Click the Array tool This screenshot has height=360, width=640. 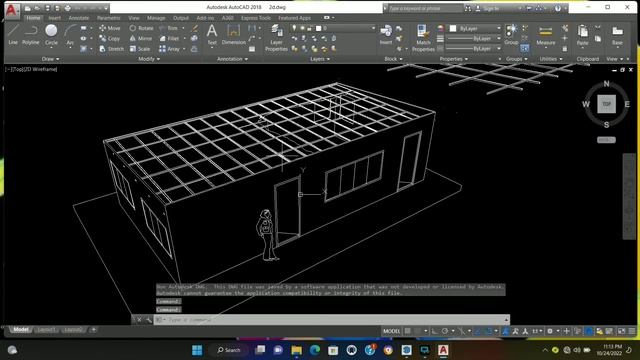point(169,49)
